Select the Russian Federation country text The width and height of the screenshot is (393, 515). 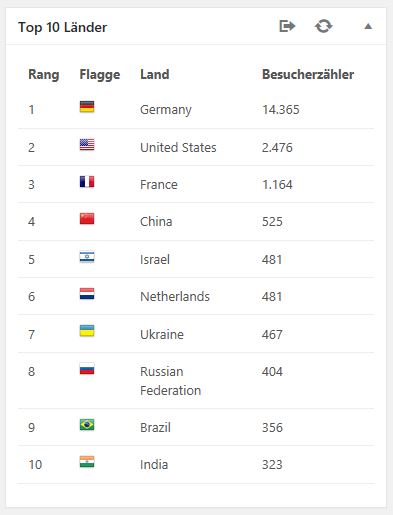pyautogui.click(x=171, y=381)
